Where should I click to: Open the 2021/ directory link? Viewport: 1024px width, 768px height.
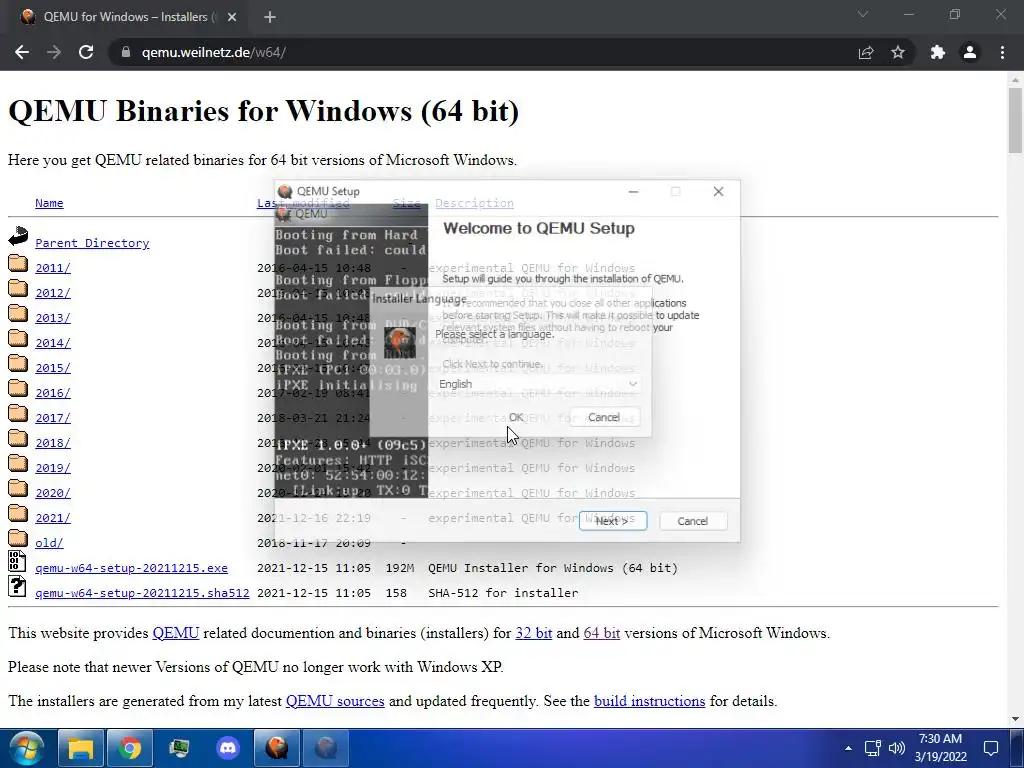[x=53, y=518]
